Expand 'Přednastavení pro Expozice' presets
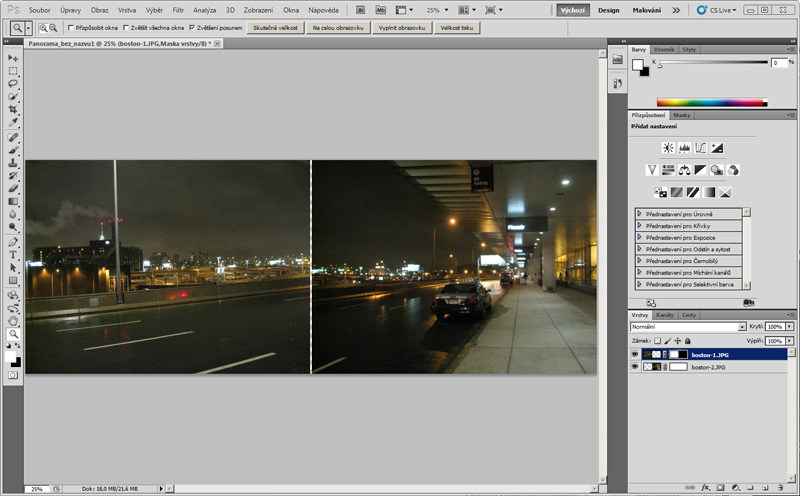This screenshot has height=496, width=800. tap(640, 237)
